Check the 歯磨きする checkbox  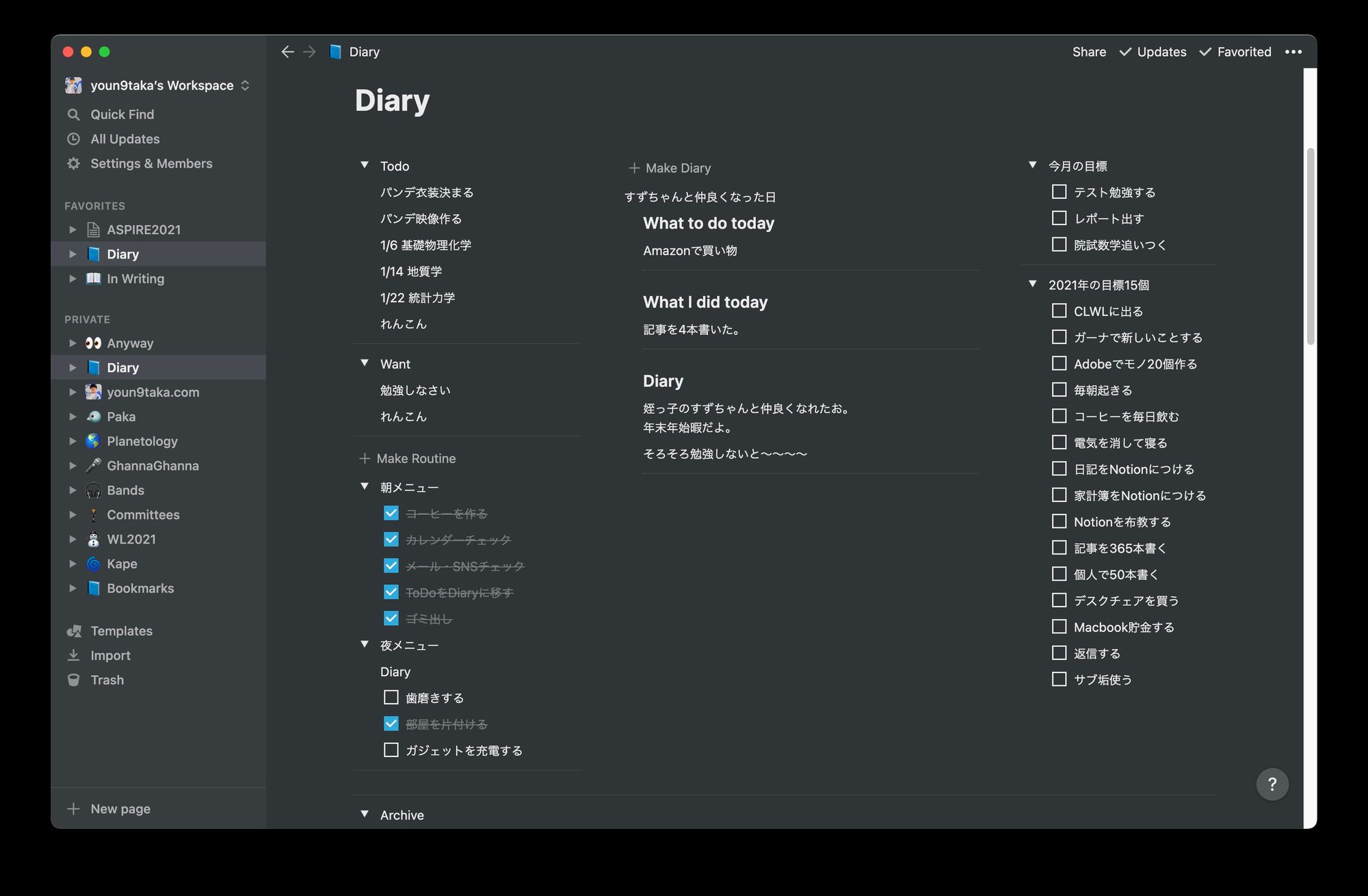tap(391, 697)
